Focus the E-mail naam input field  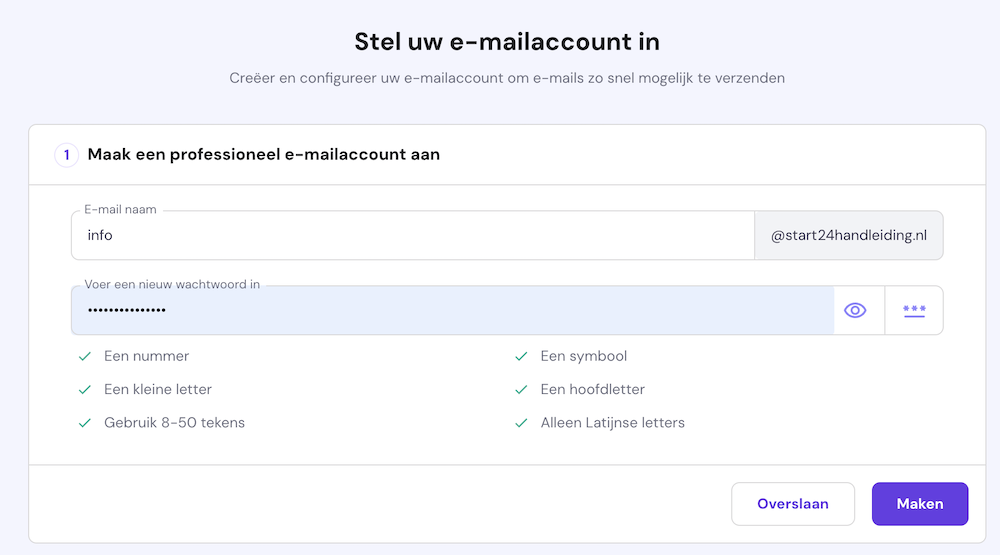click(410, 236)
